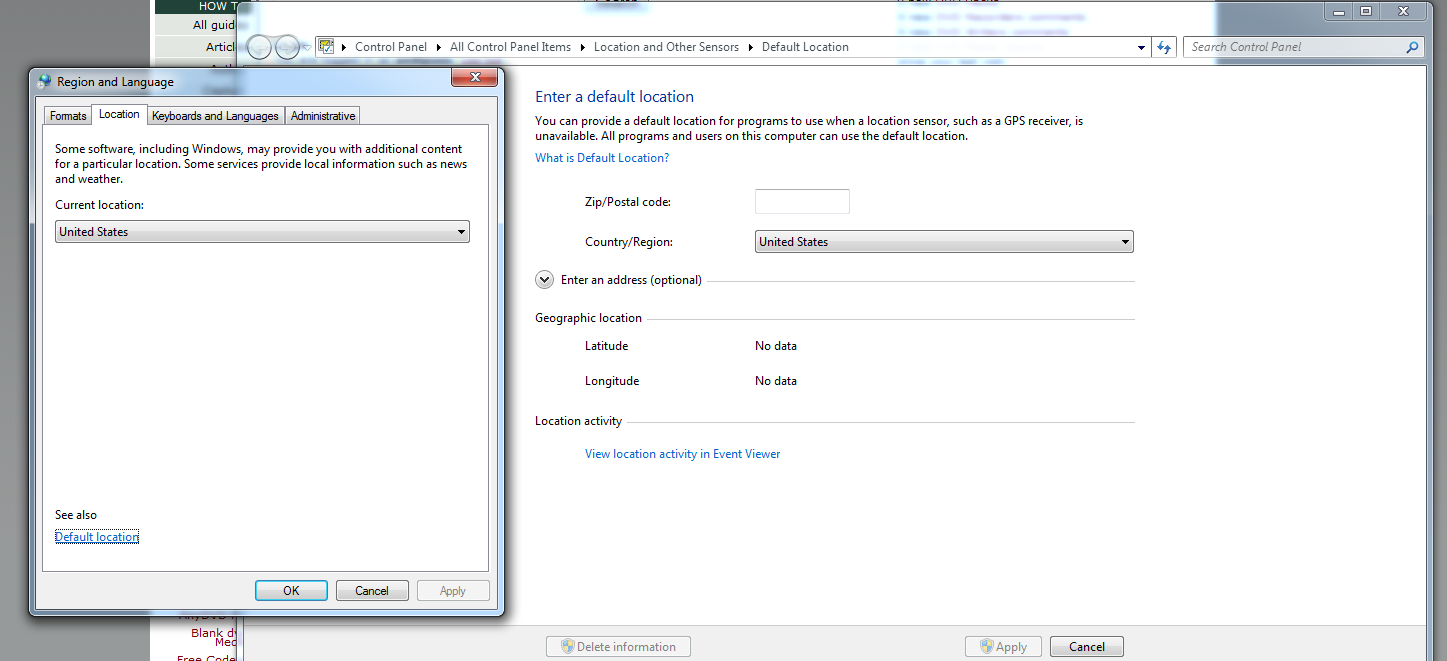Image resolution: width=1447 pixels, height=661 pixels.
Task: Click the Zip/Postal code input field
Action: 802,201
